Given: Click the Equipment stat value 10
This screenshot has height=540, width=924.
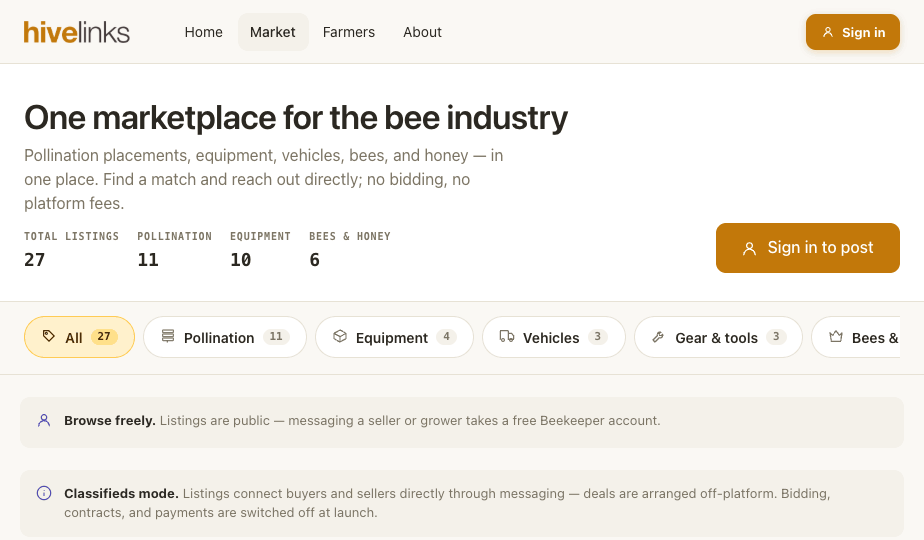Looking at the screenshot, I should (x=240, y=260).
